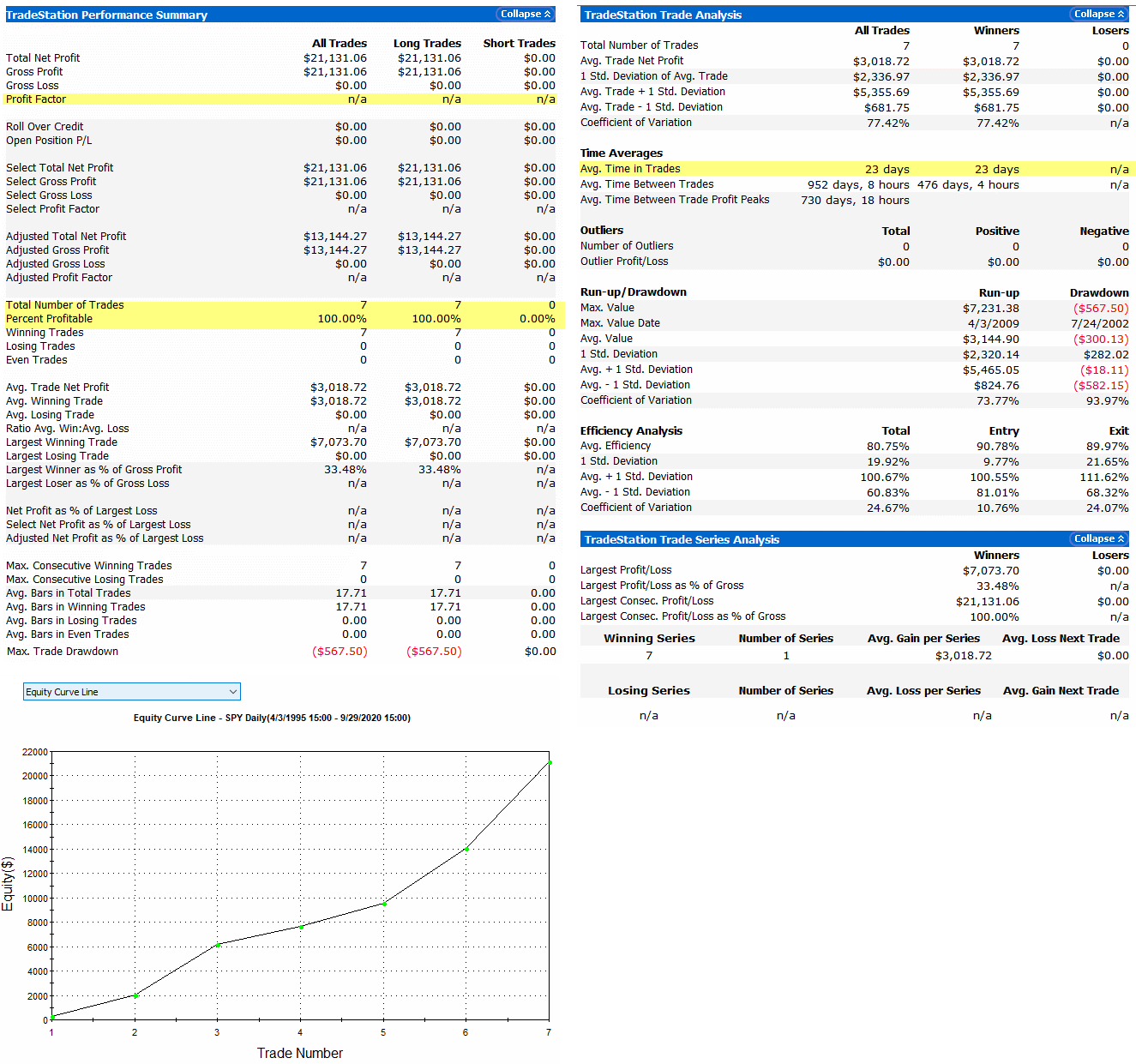Click the Run-up/Drawdown heading

634,292
